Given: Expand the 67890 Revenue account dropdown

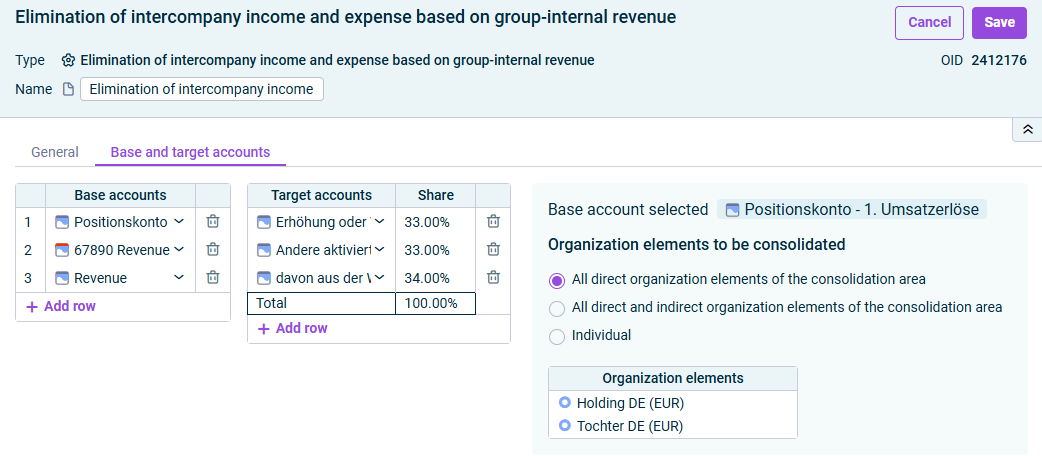Looking at the screenshot, I should [x=179, y=250].
